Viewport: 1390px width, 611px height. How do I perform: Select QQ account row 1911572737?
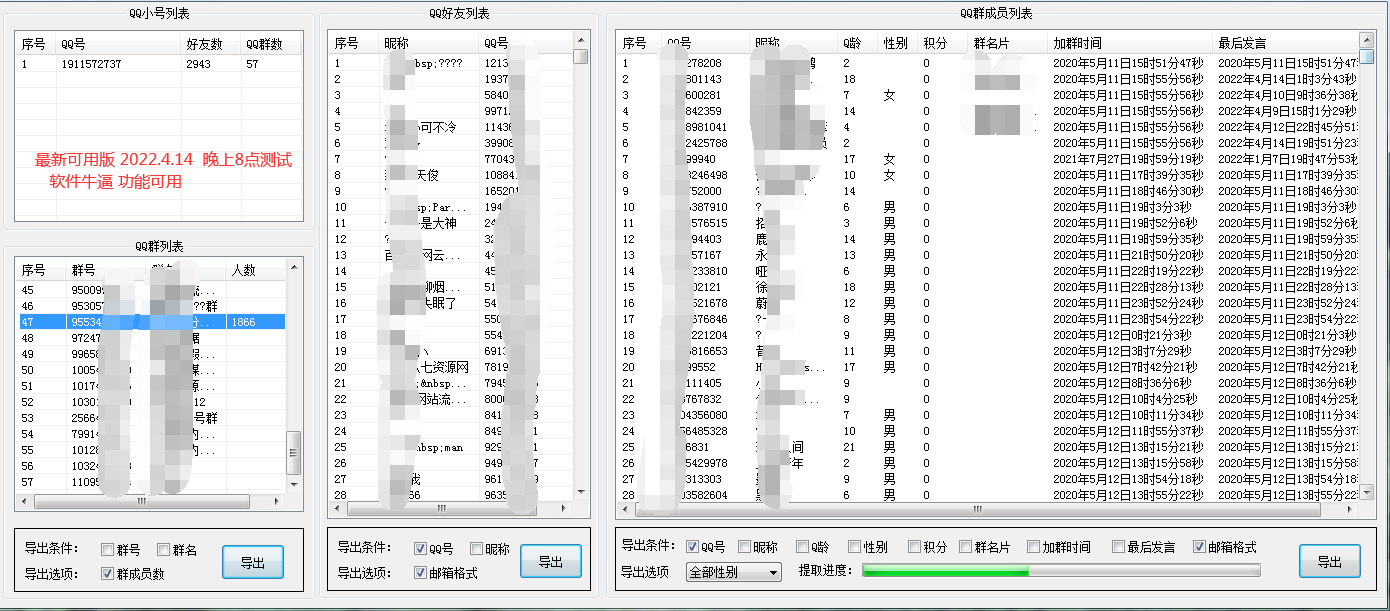(x=90, y=64)
